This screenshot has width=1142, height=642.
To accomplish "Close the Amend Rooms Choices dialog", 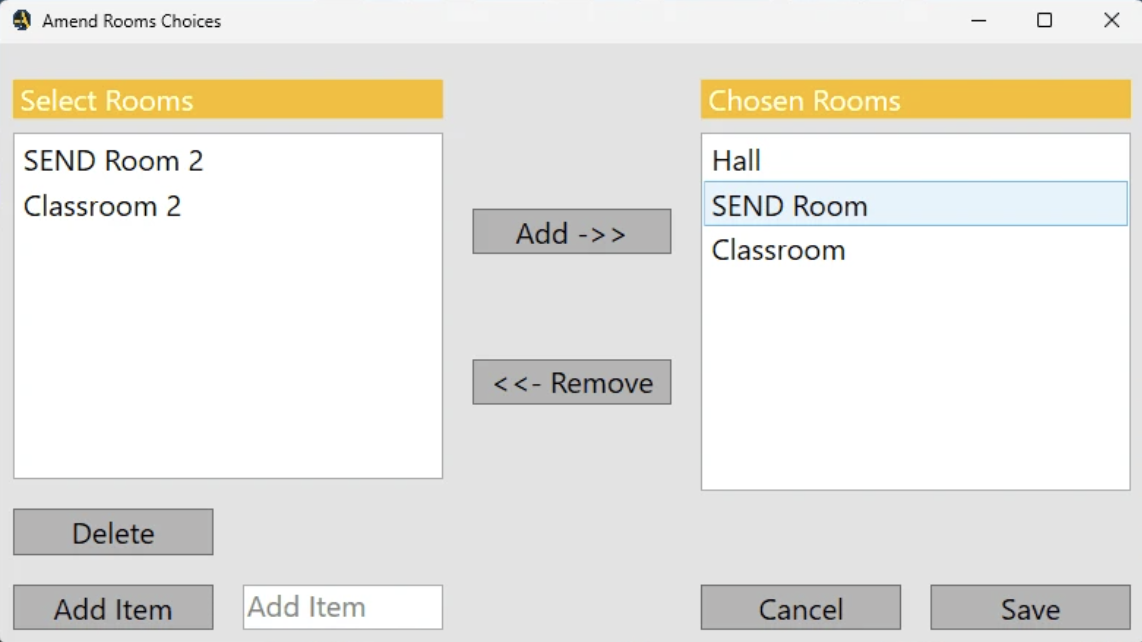I will tap(1111, 20).
